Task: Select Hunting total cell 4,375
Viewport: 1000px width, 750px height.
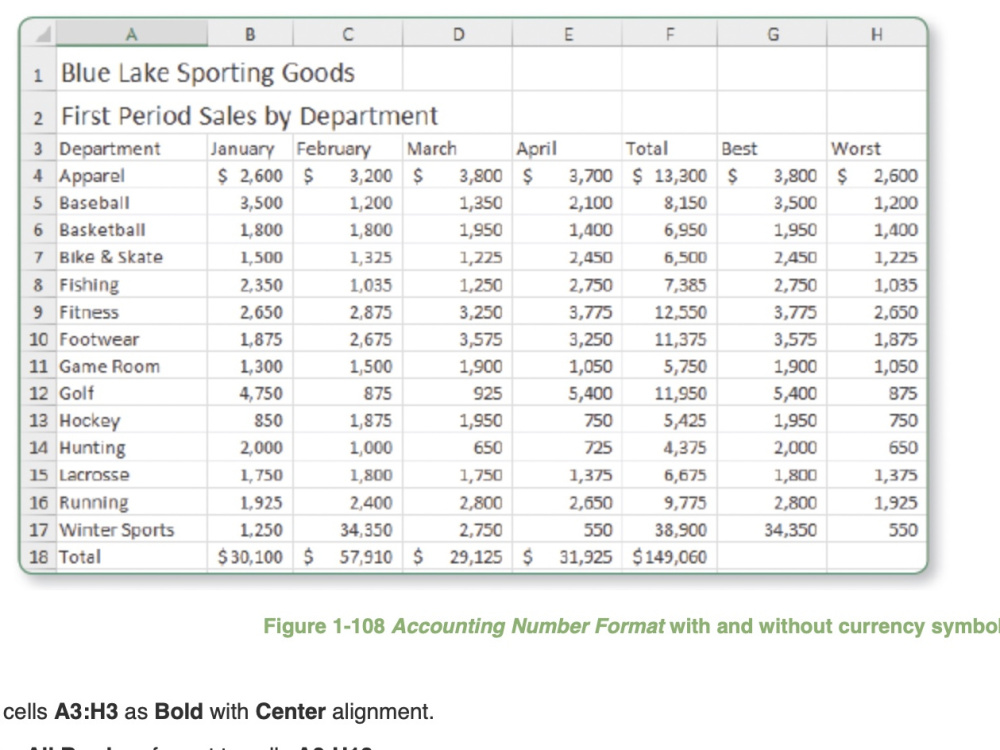Action: [670, 448]
